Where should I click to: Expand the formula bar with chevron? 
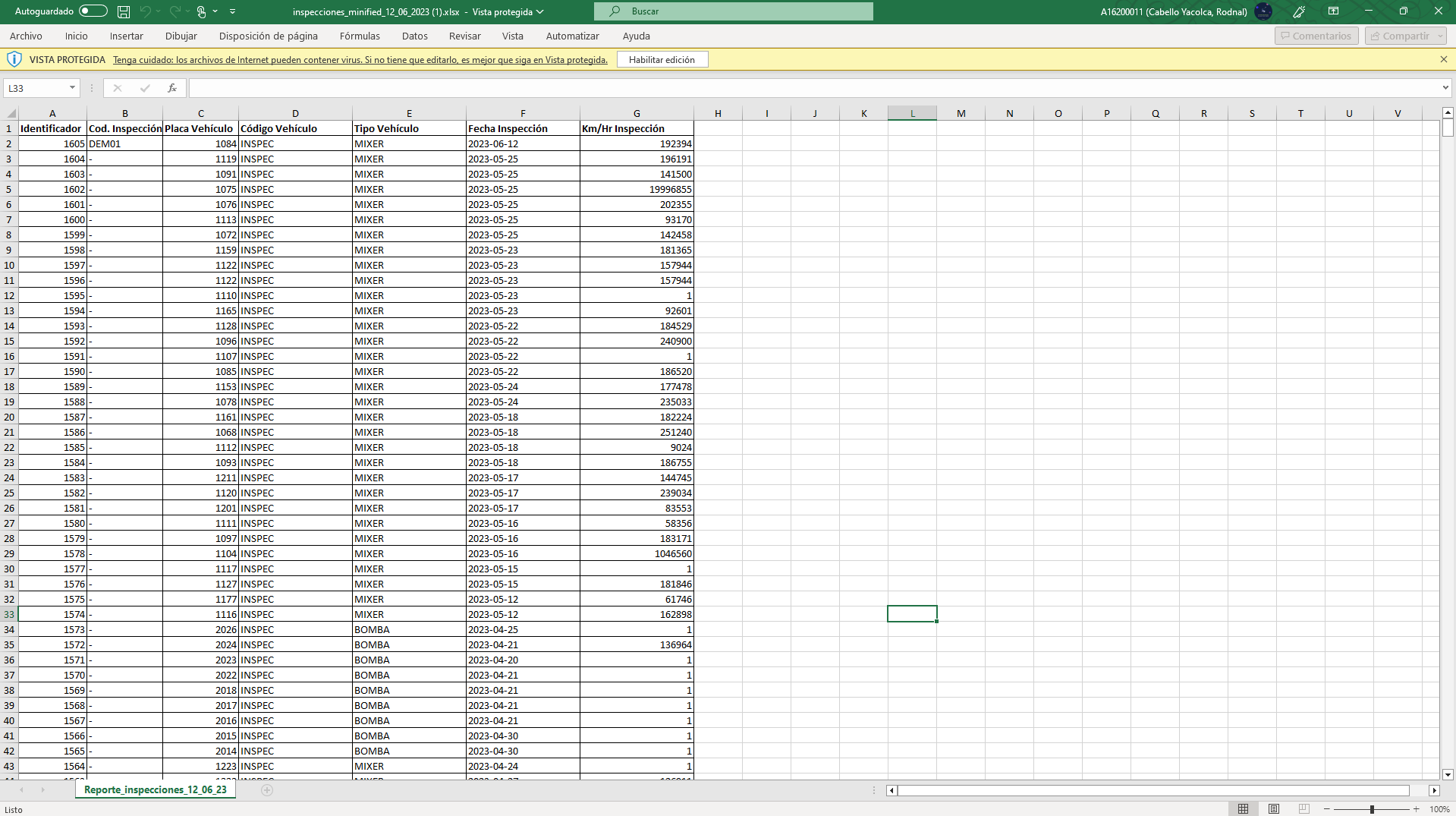(1445, 88)
